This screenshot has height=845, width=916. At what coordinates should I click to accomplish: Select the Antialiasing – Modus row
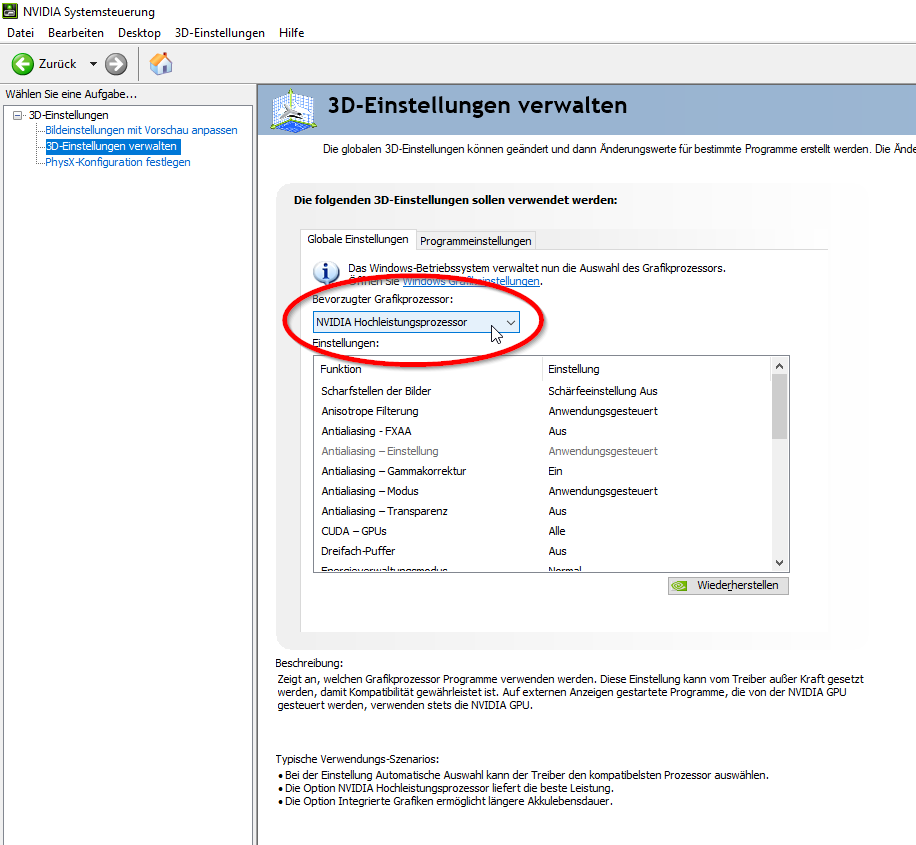542,491
